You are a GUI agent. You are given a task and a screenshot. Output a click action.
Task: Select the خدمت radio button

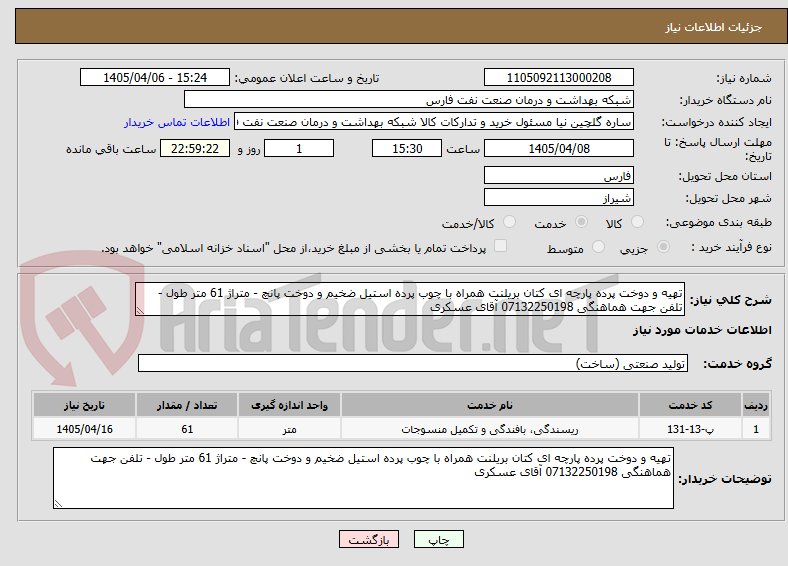point(581,222)
